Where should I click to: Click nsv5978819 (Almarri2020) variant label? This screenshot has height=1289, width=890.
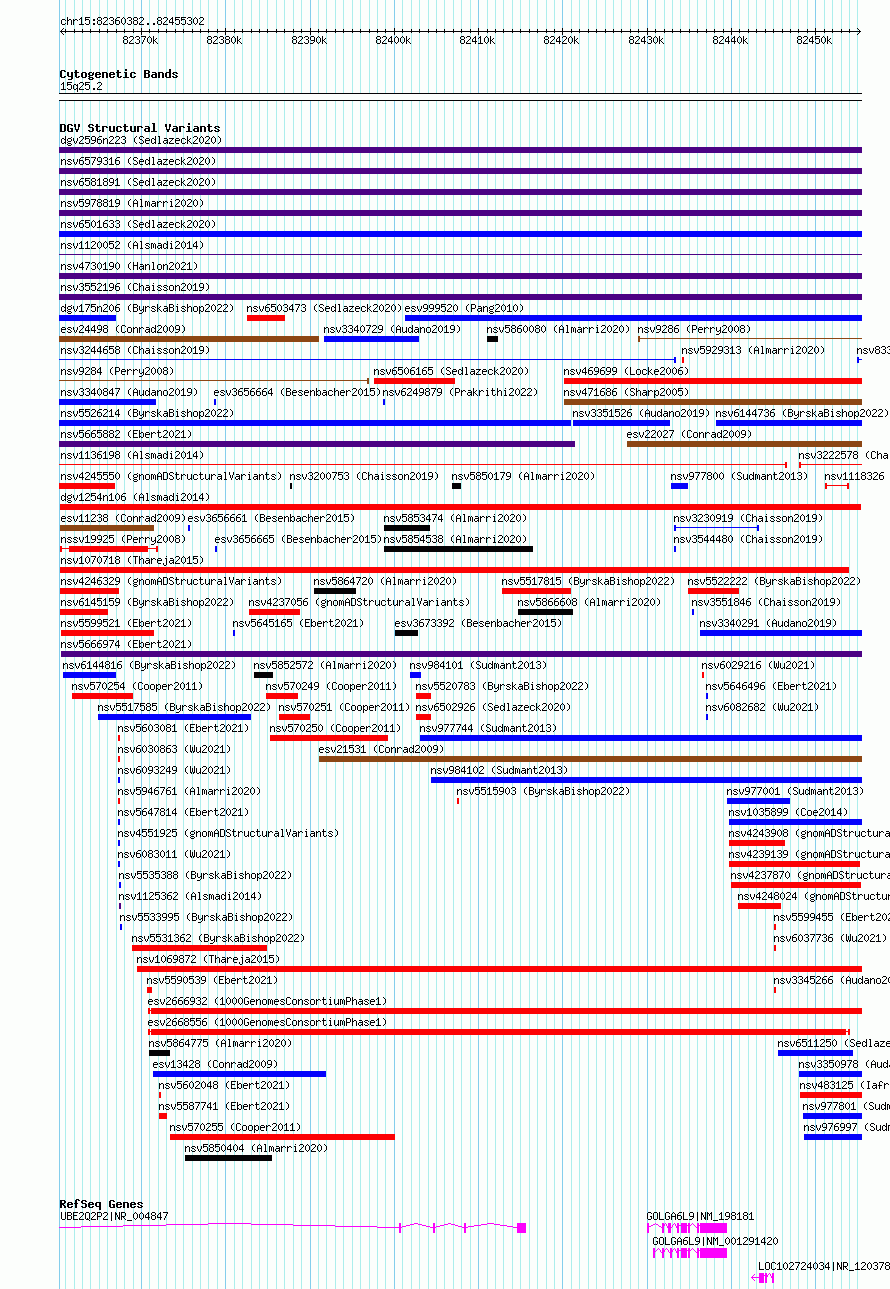(132, 203)
